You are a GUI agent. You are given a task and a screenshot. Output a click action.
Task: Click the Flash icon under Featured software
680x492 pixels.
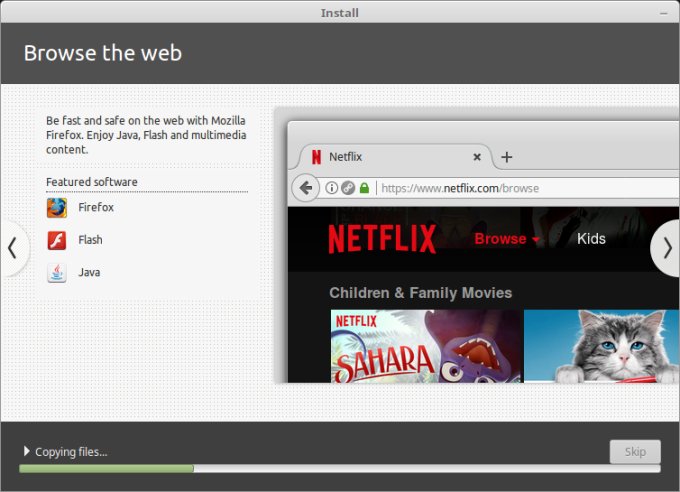click(57, 240)
